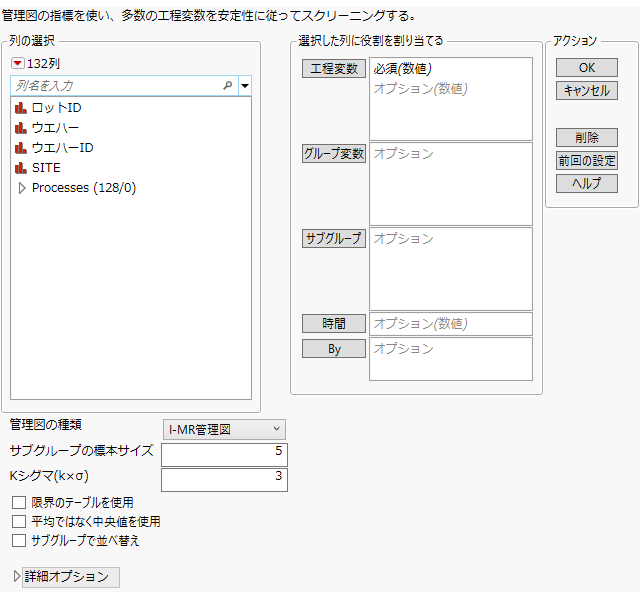
Task: Click the キャンセル button
Action: tap(586, 90)
